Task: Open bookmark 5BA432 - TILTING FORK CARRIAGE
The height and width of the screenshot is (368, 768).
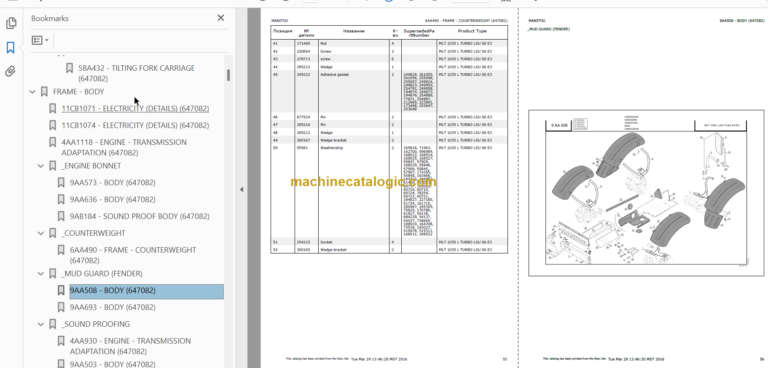Action: coord(136,73)
